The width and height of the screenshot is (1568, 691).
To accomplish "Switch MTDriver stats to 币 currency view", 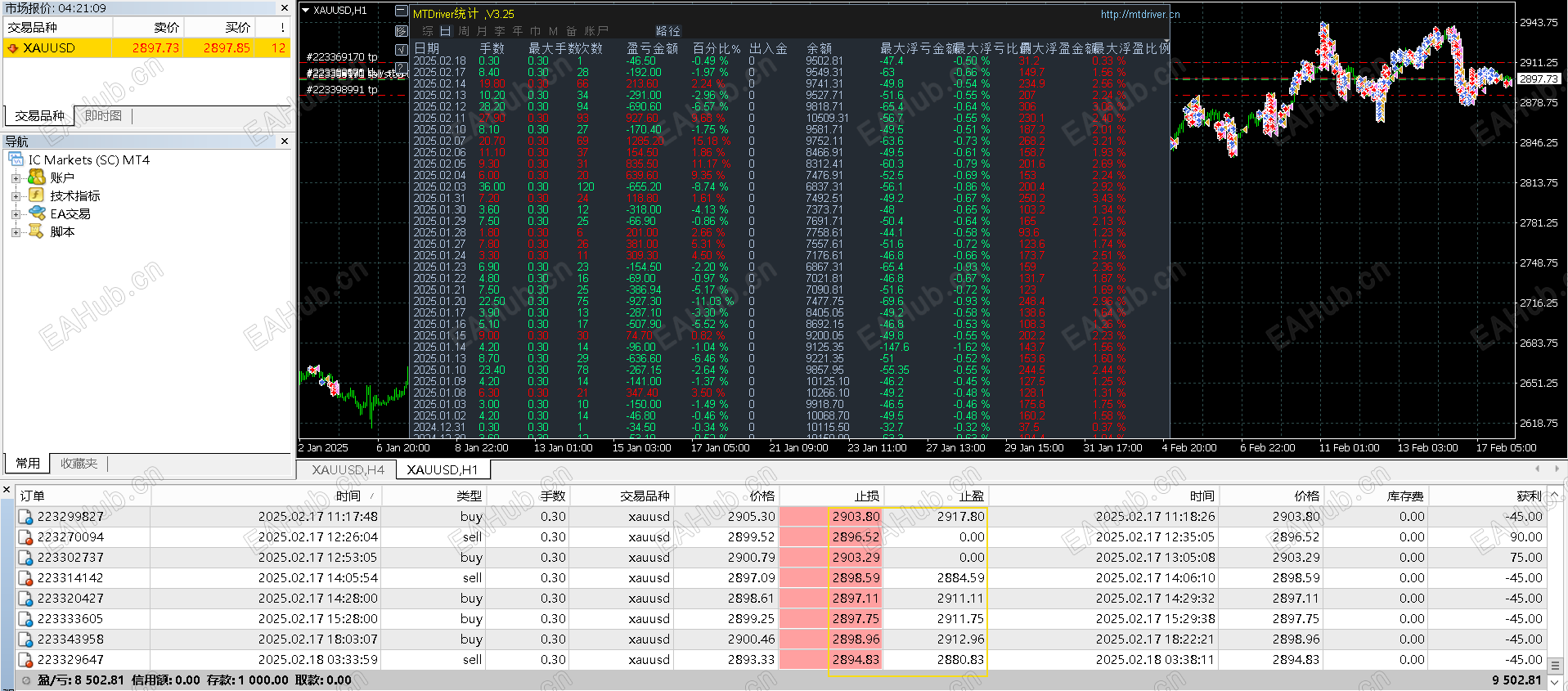I will [536, 31].
